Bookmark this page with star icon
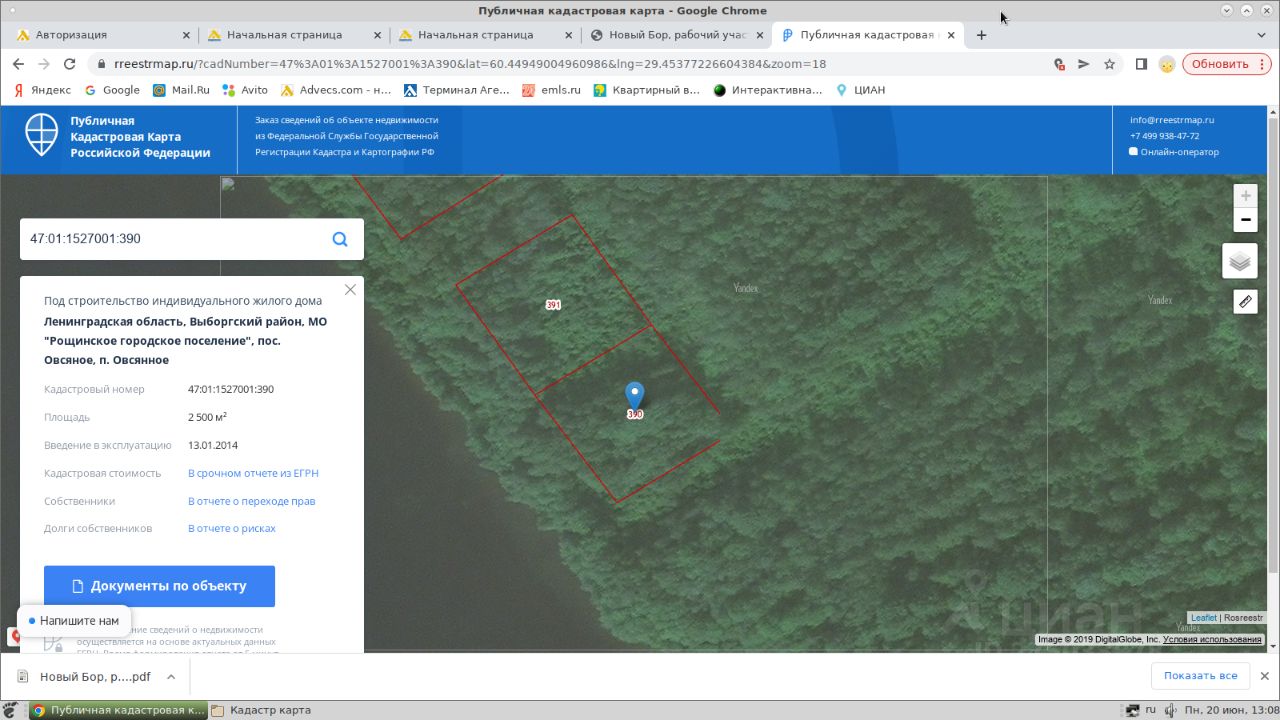 tap(1109, 64)
